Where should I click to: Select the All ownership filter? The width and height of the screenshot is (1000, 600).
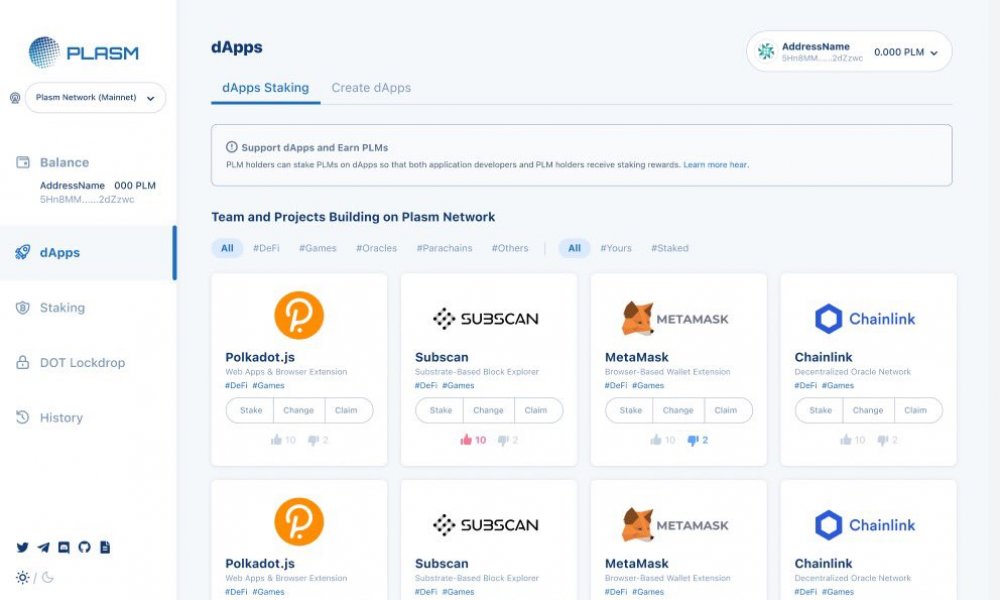coord(575,248)
